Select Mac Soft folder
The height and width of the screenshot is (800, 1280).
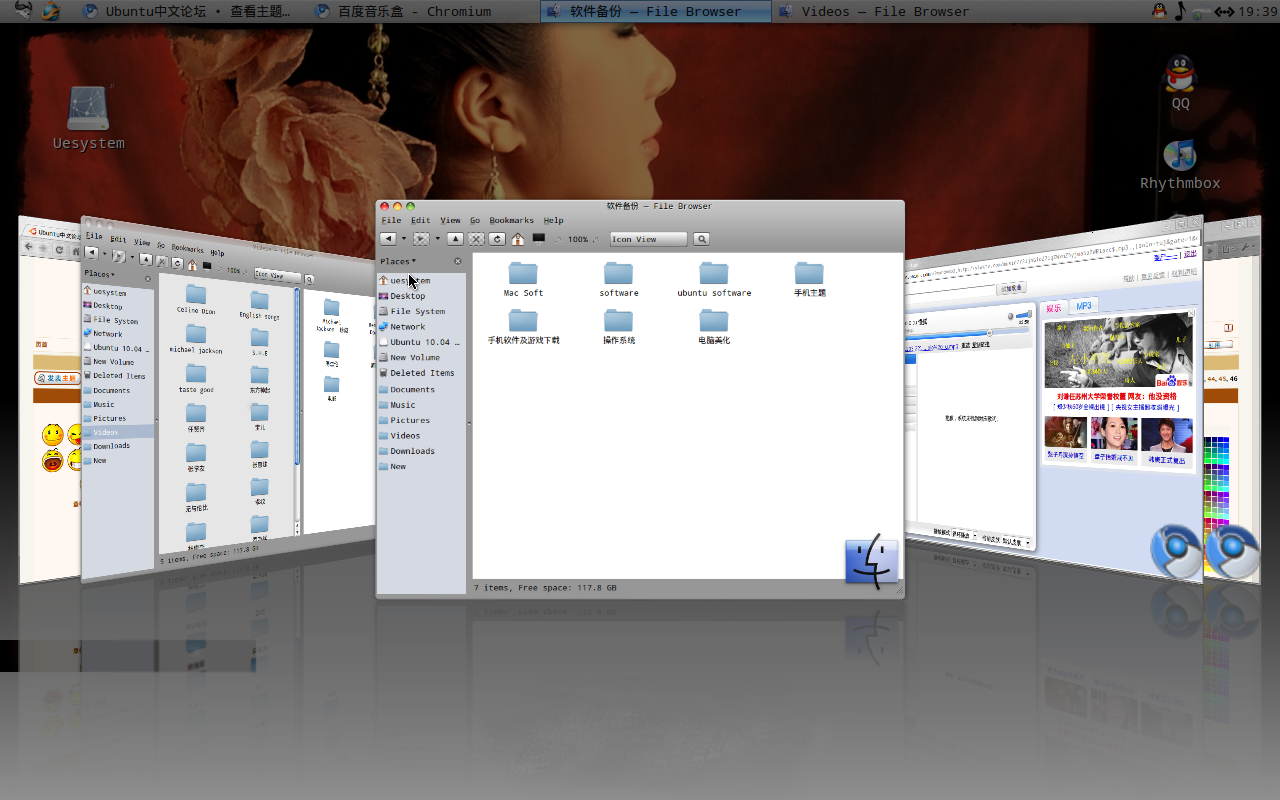523,279
